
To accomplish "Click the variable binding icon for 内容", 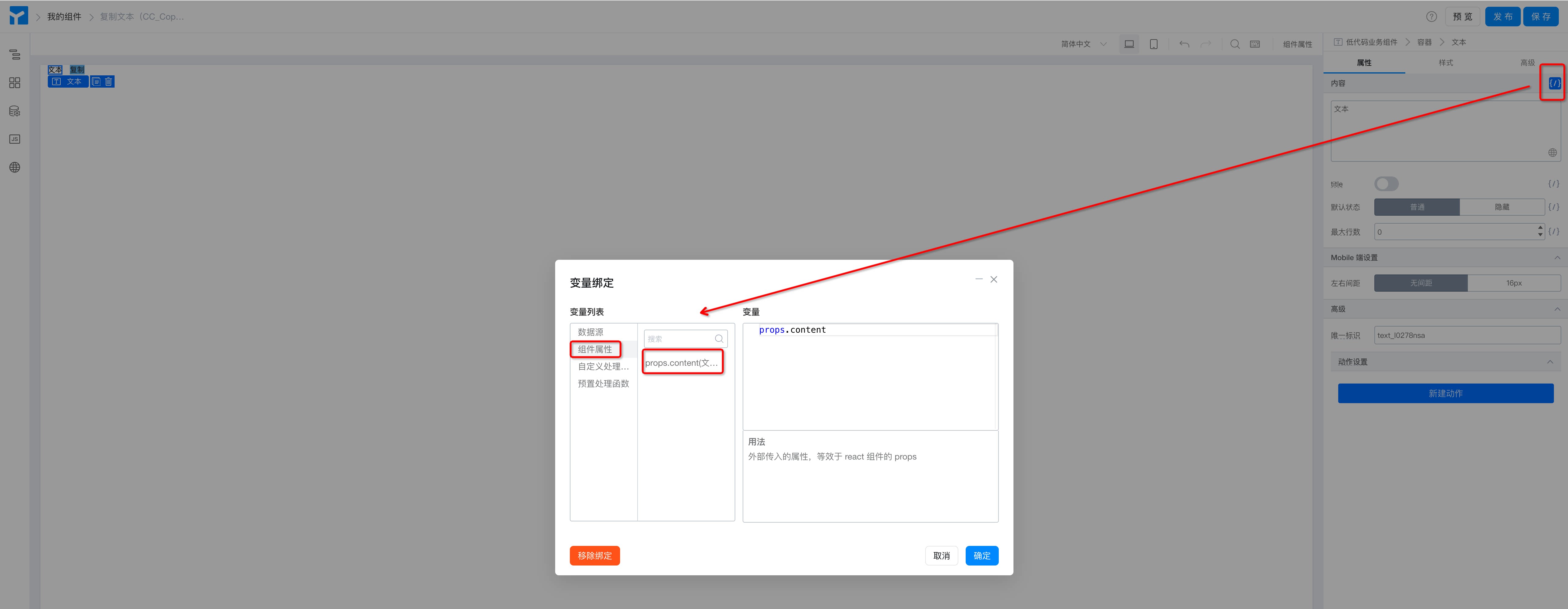I will (x=1554, y=83).
